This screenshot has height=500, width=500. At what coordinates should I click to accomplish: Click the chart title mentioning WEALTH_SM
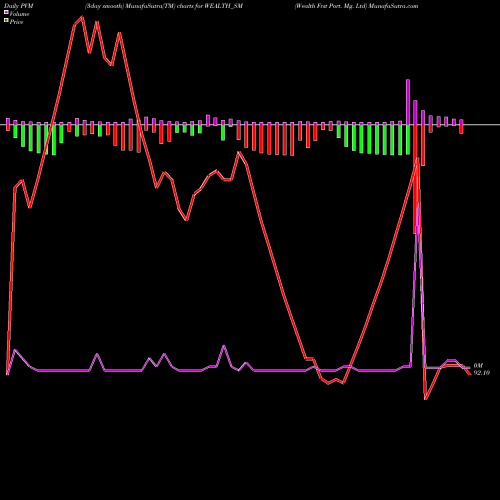click(x=164, y=6)
